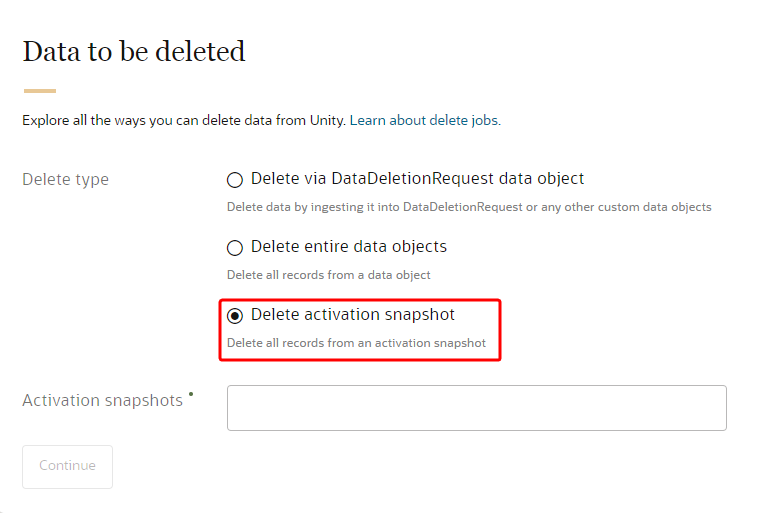Screen dimensions: 783x513
Task: Click the "Delete type" field label
Action: point(65,180)
